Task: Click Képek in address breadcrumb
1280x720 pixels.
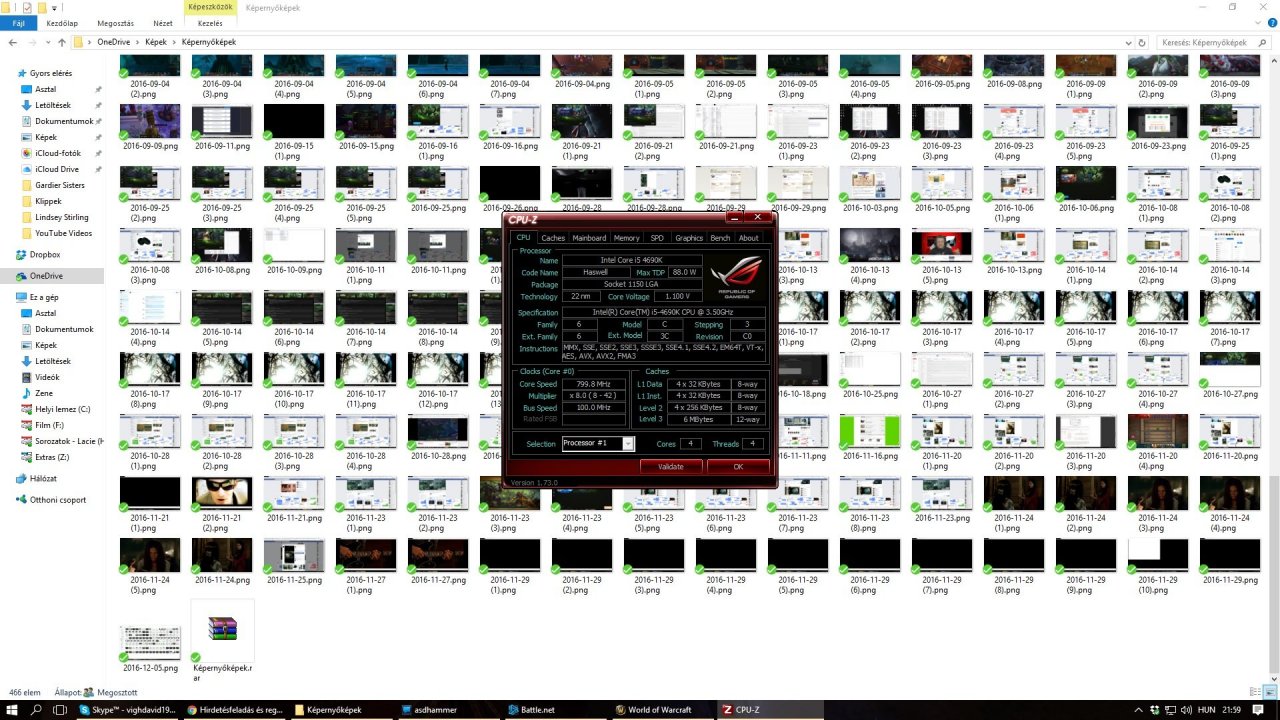Action: [155, 43]
